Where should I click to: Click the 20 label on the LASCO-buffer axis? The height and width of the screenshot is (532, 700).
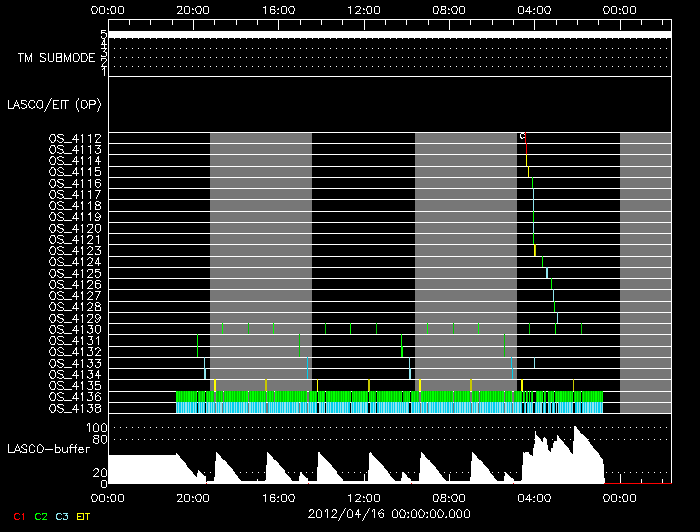tap(100, 473)
